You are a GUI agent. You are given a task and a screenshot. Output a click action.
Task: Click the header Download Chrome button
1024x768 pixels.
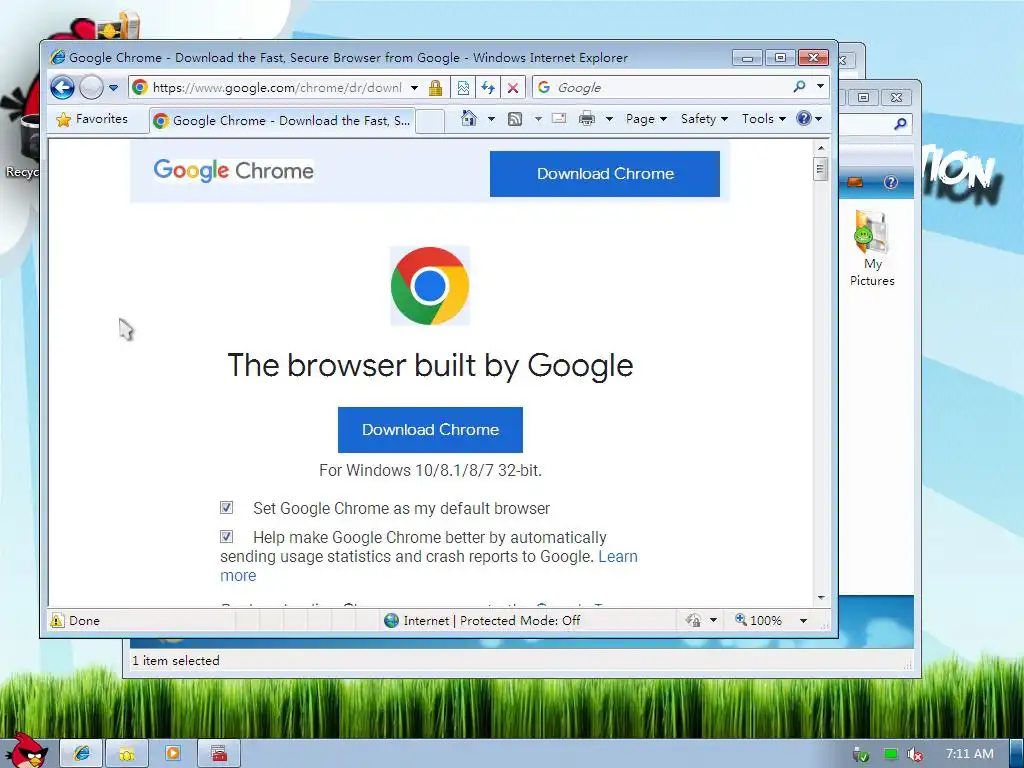coord(605,174)
